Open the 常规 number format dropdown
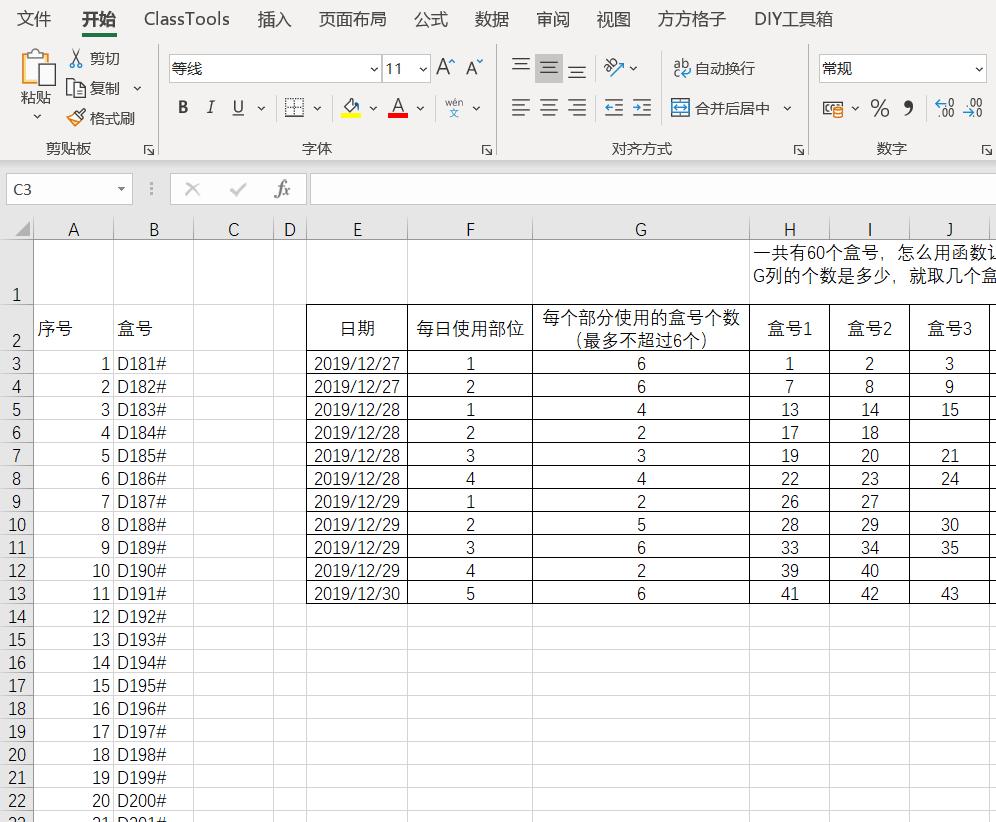The image size is (996, 822). (x=977, y=68)
